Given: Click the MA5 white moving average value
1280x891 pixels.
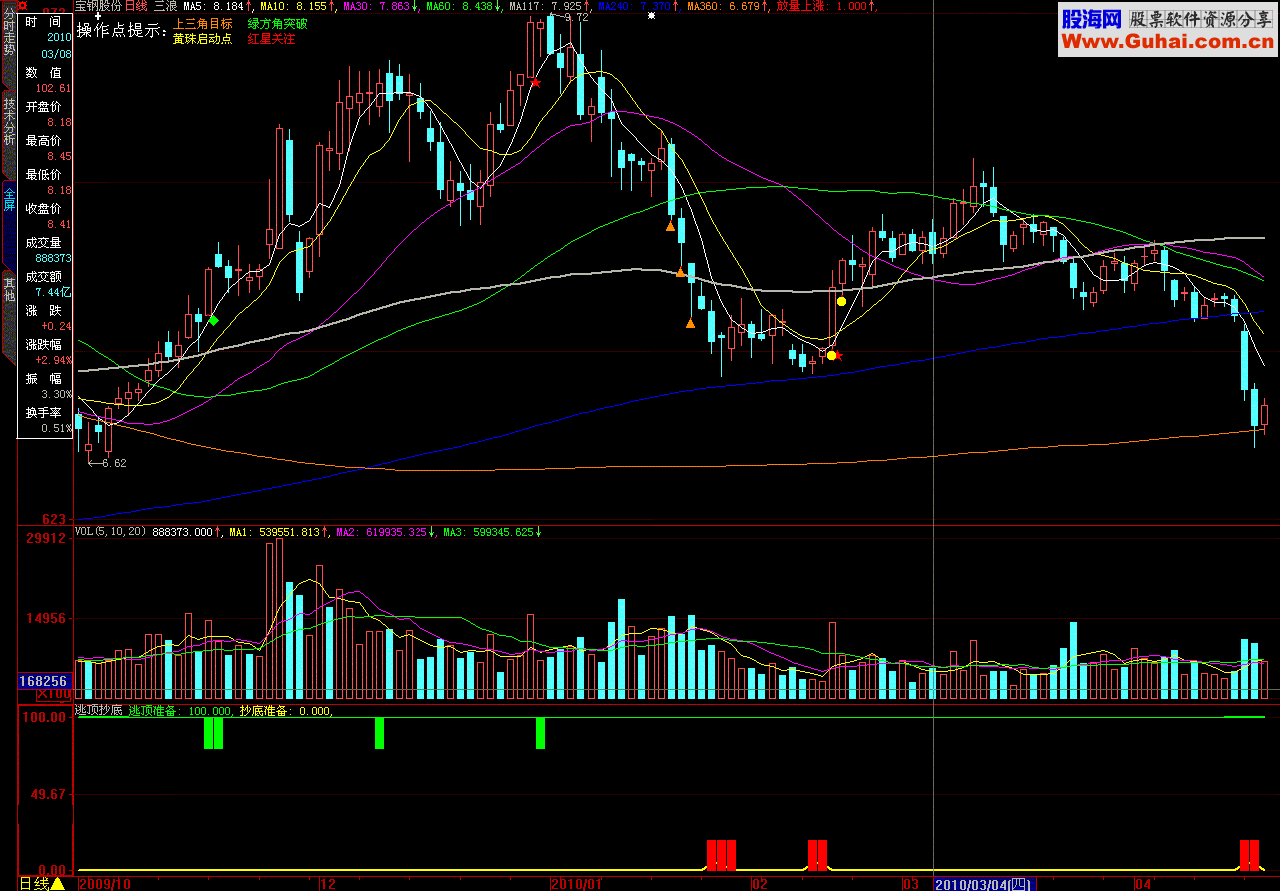Looking at the screenshot, I should (x=214, y=6).
